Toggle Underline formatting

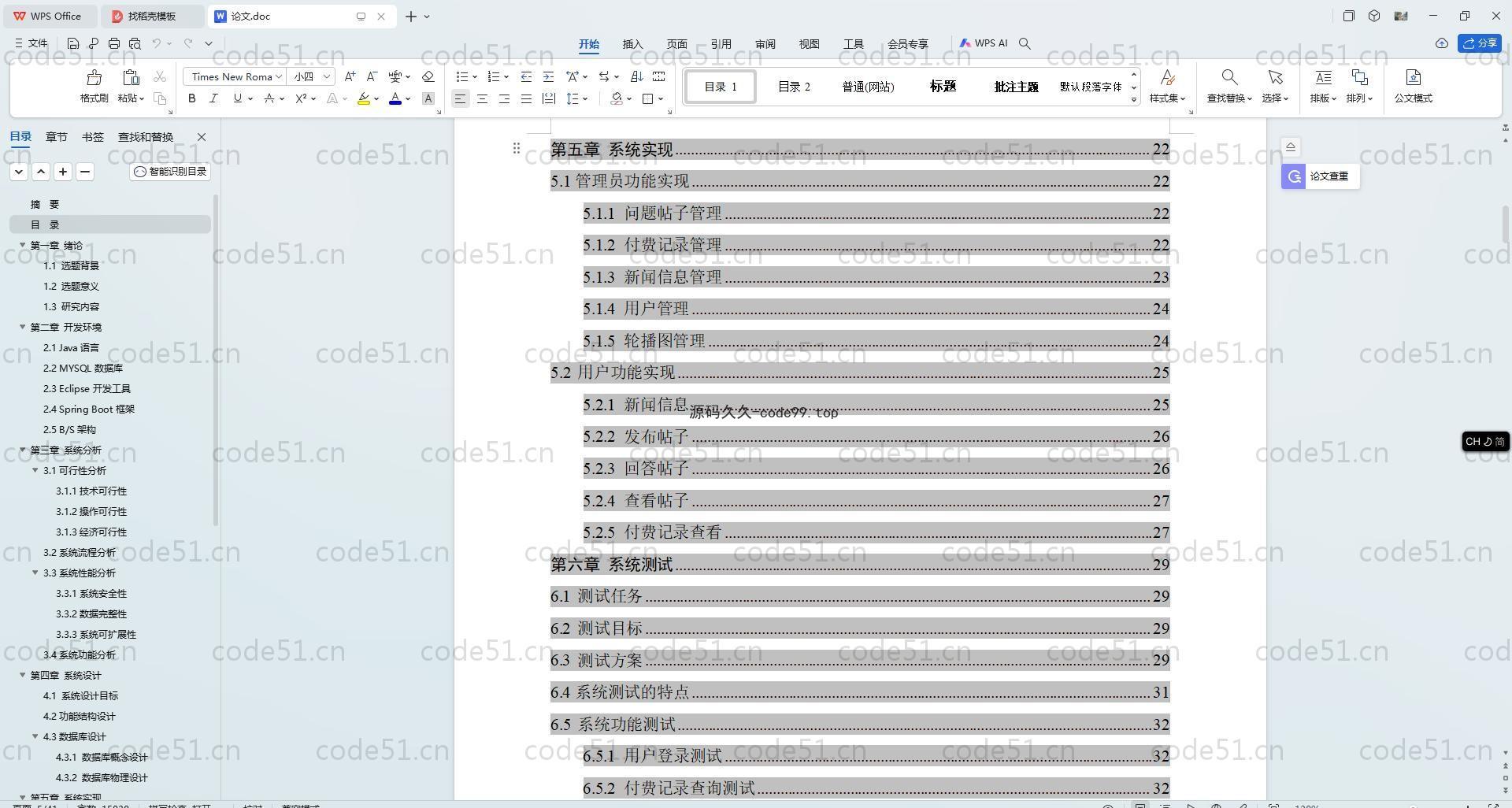coord(237,98)
